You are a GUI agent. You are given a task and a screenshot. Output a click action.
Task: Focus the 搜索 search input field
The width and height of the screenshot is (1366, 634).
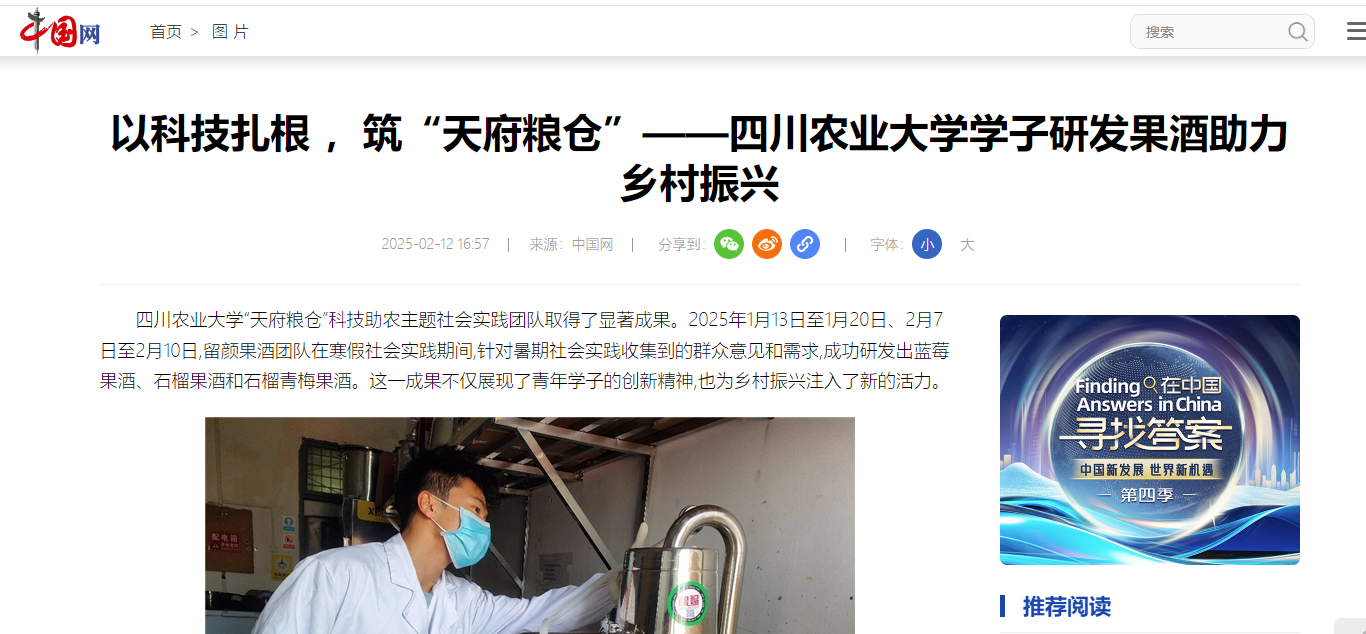click(x=1210, y=32)
